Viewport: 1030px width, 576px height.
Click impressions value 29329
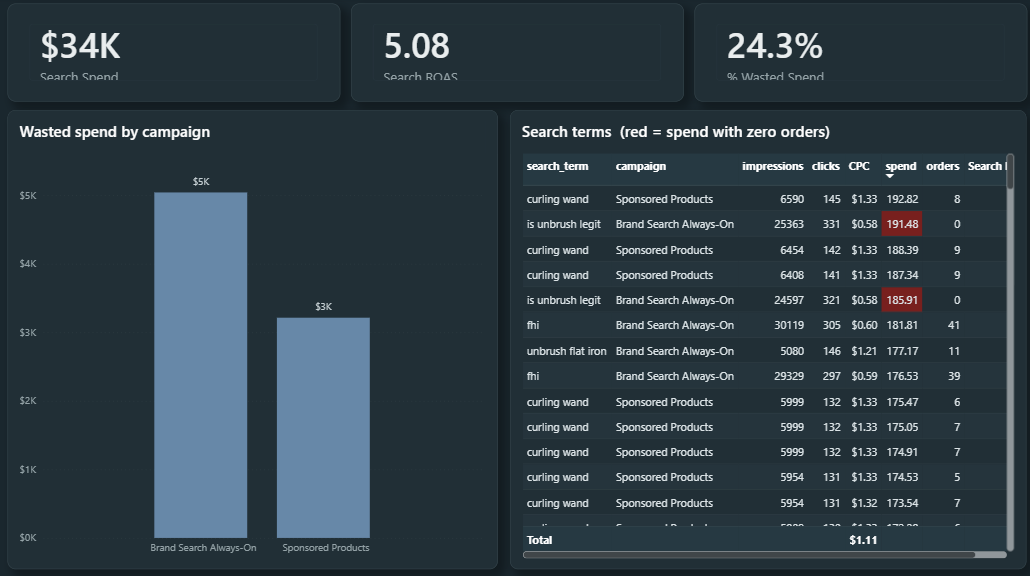click(788, 376)
